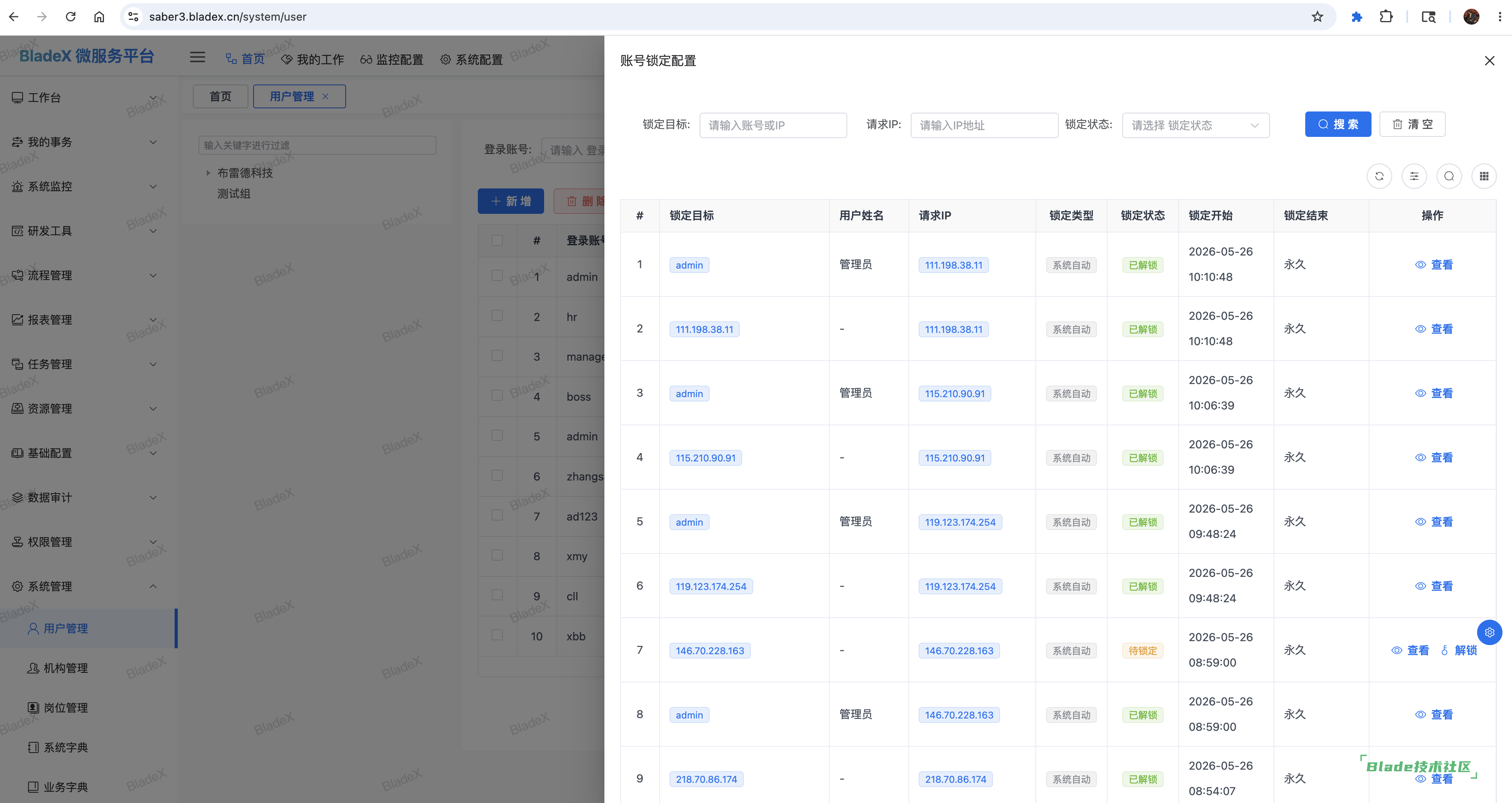Click the red 删除 button
Screen dimensions: 1512x803
[x=580, y=201]
